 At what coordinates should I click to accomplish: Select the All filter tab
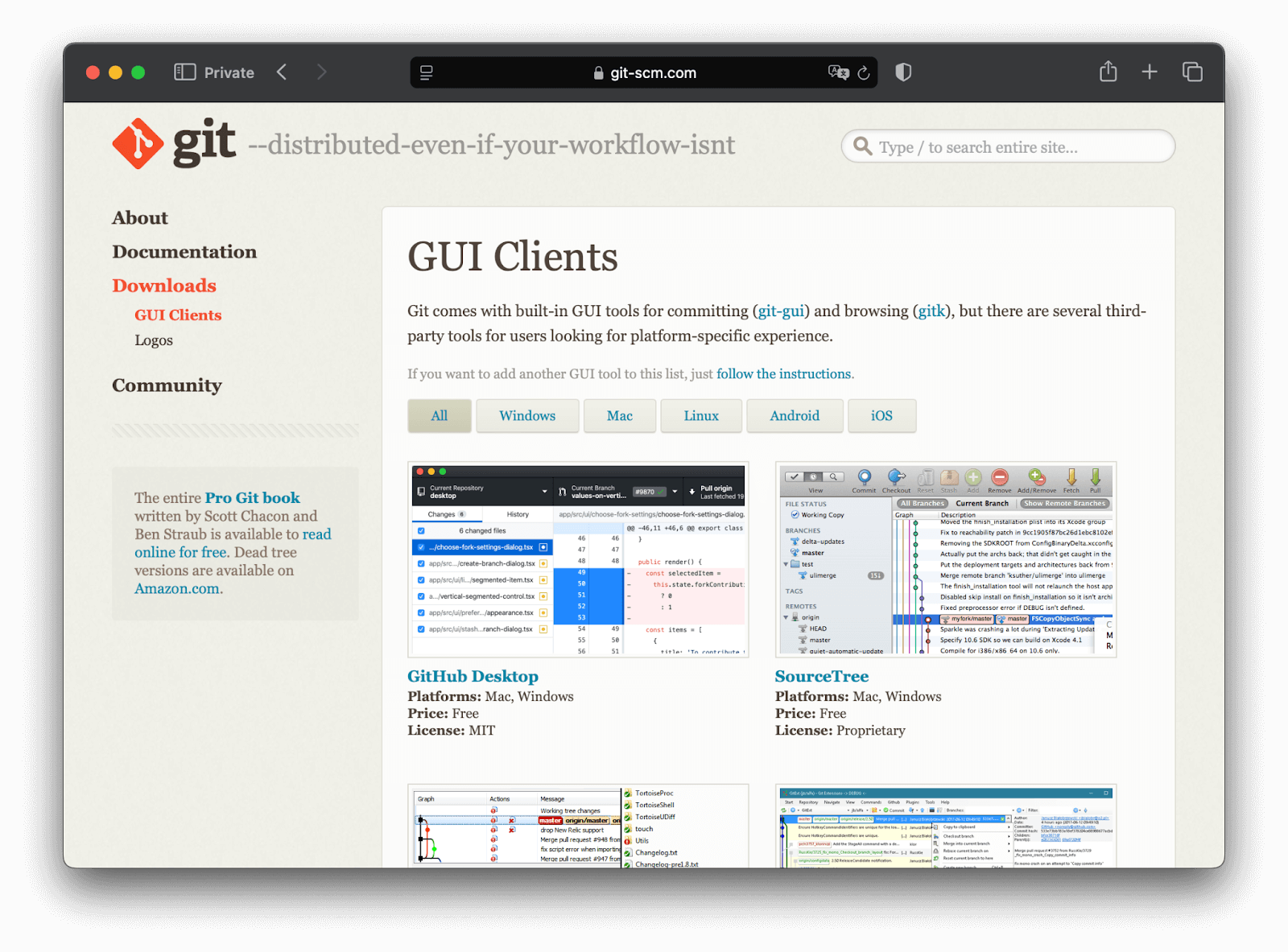tap(440, 416)
